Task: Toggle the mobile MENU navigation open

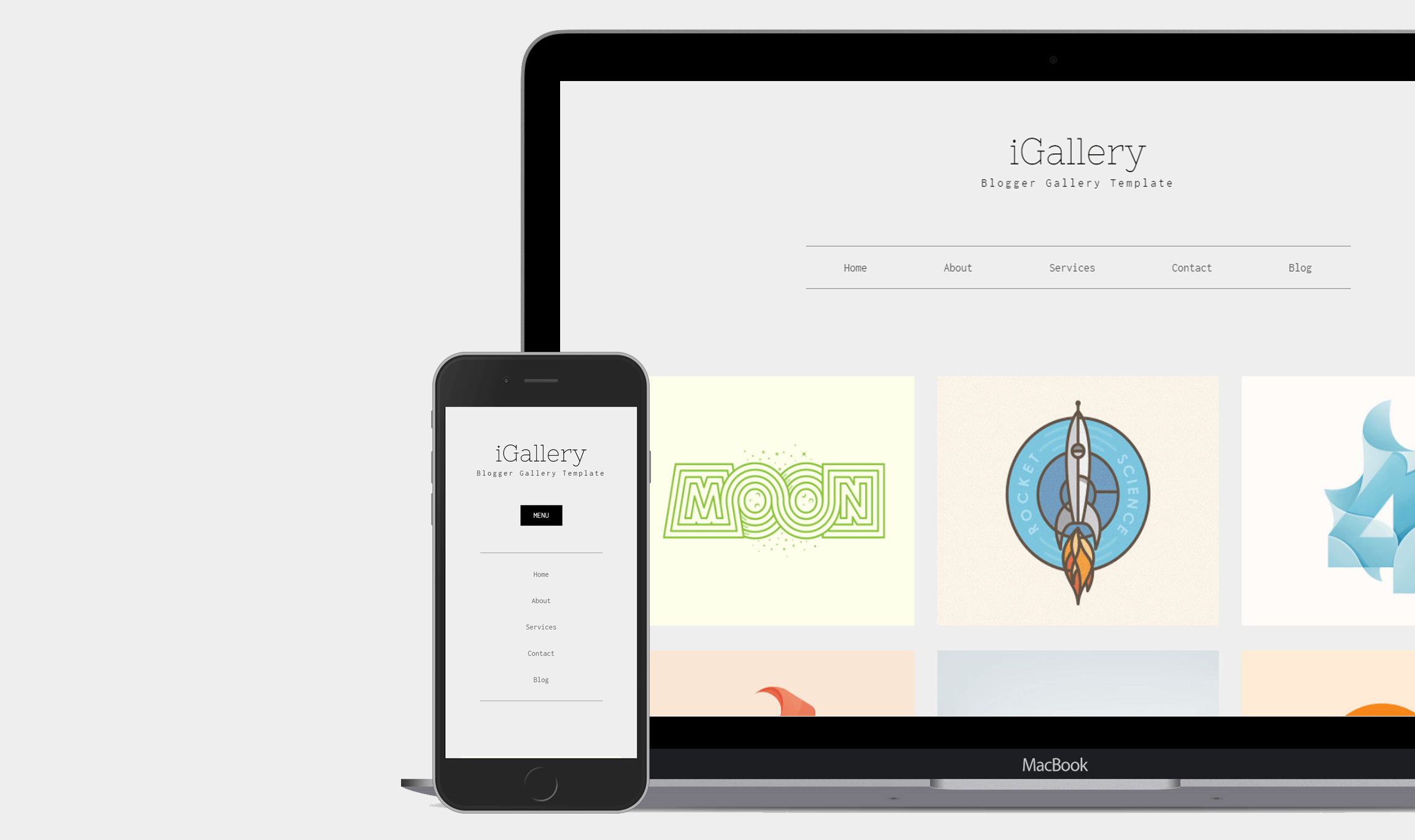Action: click(541, 515)
